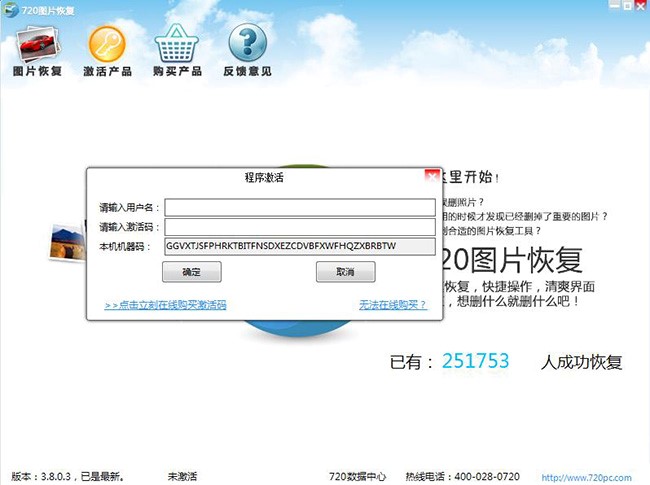The image size is (650, 485).
Task: Maximize the 720图片恢复 window
Action: pos(626,6)
